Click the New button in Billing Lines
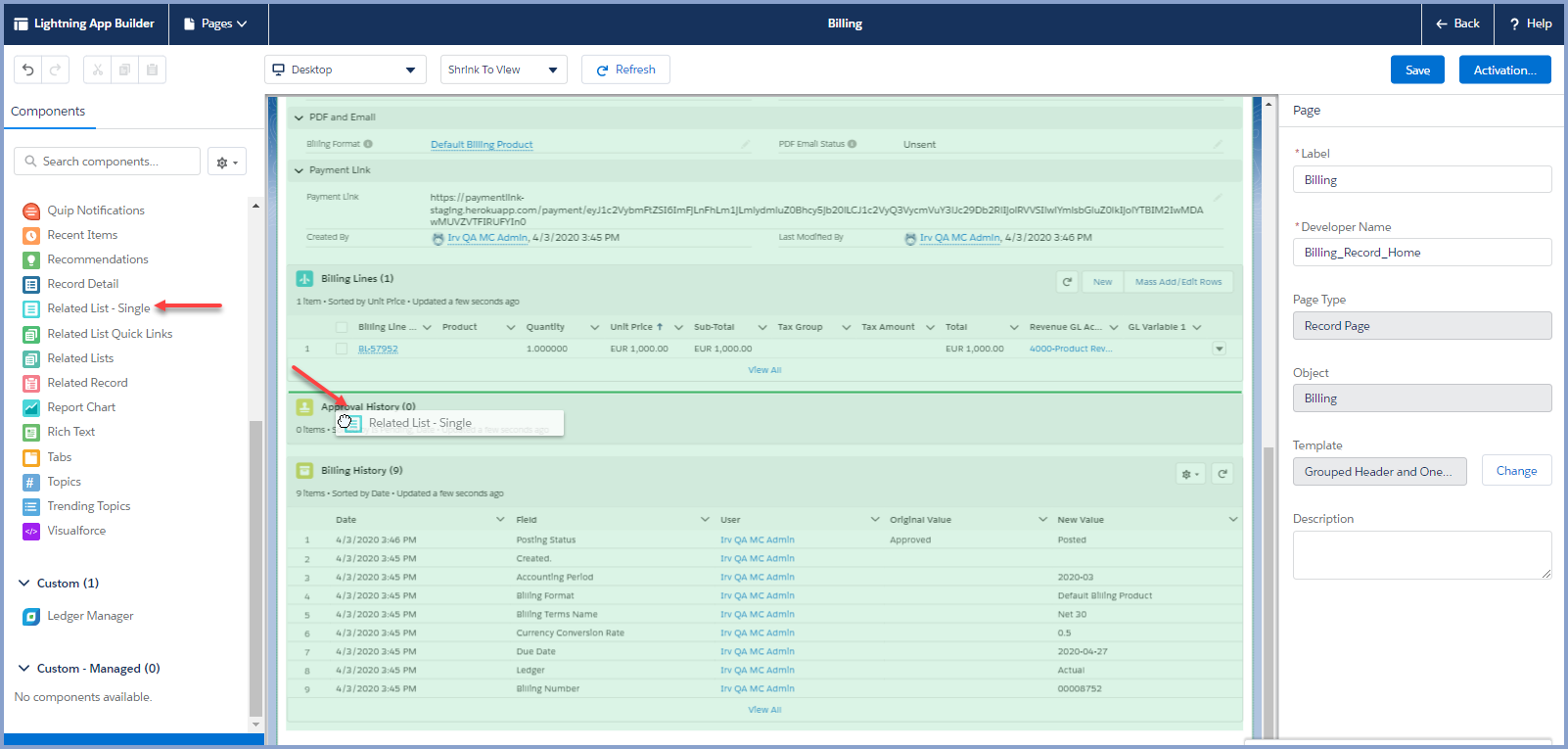Image resolution: width=1568 pixels, height=749 pixels. click(x=1102, y=282)
